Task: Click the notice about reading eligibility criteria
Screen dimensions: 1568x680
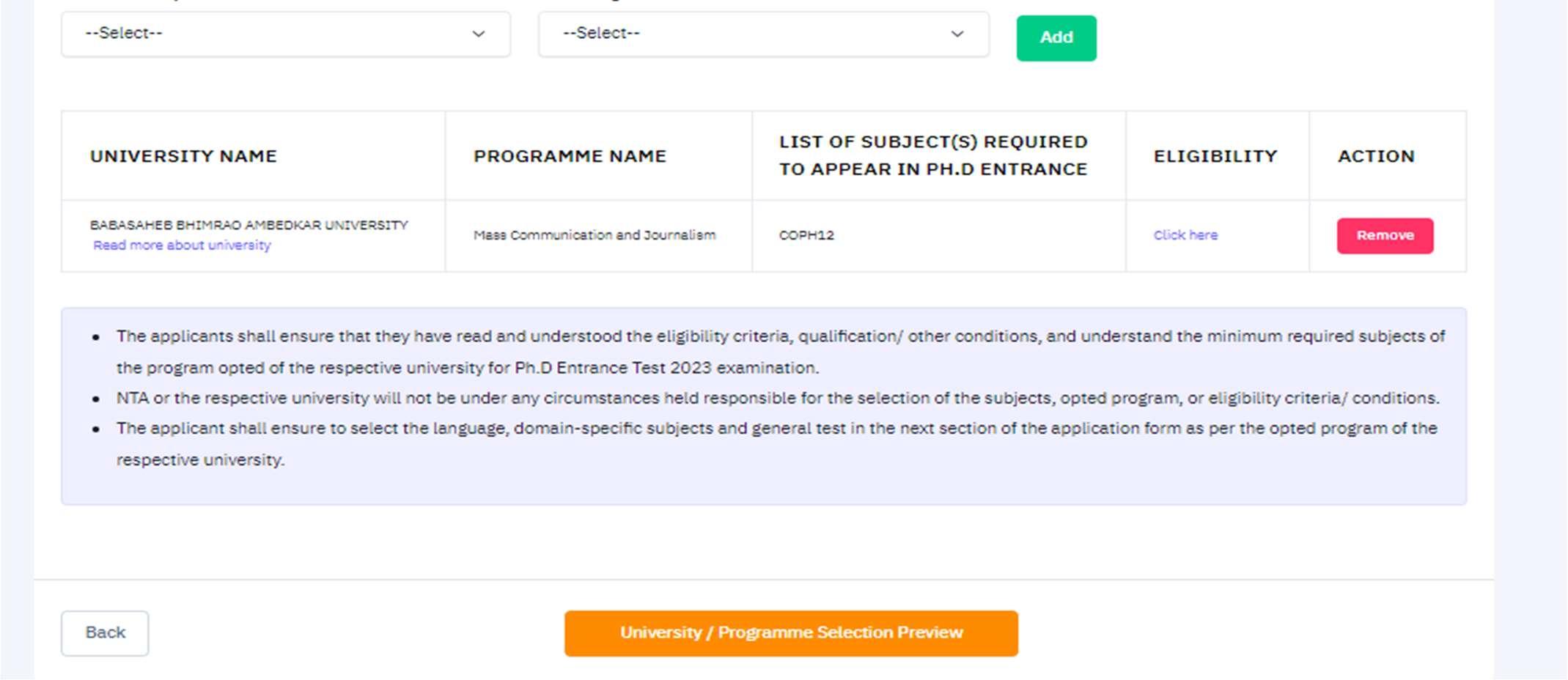Action: click(x=780, y=352)
